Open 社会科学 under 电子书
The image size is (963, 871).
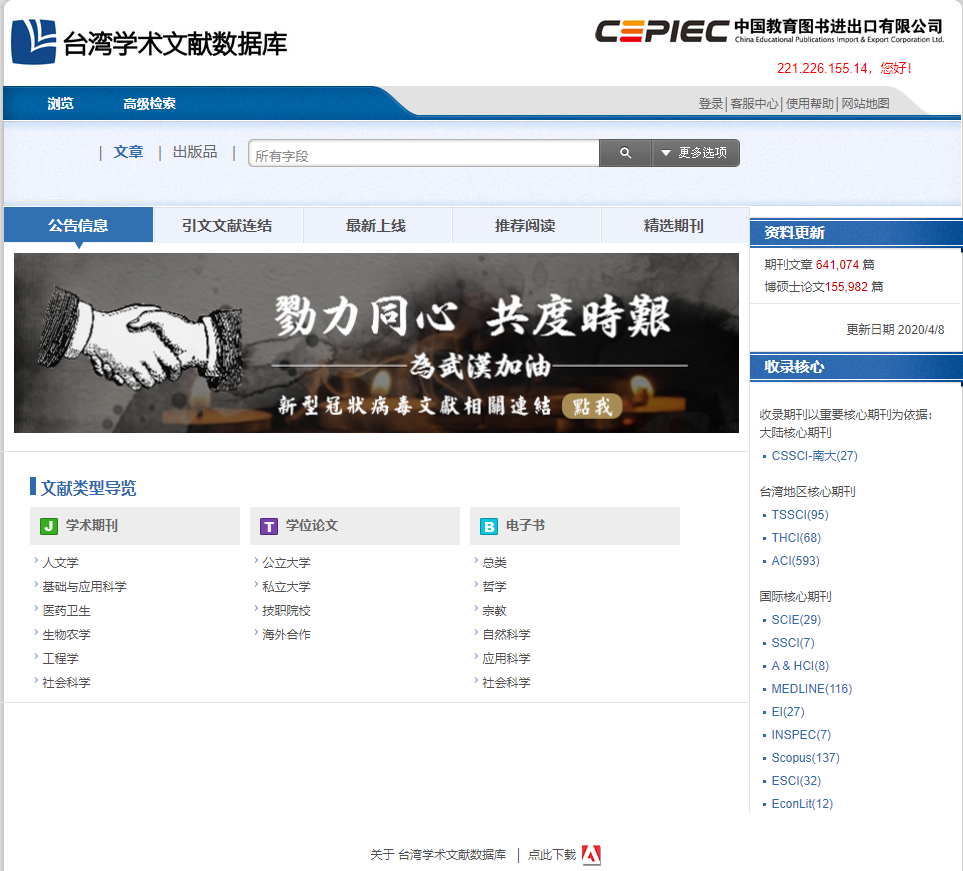506,682
